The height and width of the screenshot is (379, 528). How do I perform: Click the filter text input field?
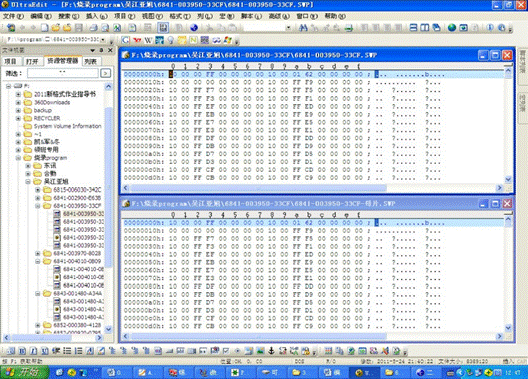click(x=63, y=73)
